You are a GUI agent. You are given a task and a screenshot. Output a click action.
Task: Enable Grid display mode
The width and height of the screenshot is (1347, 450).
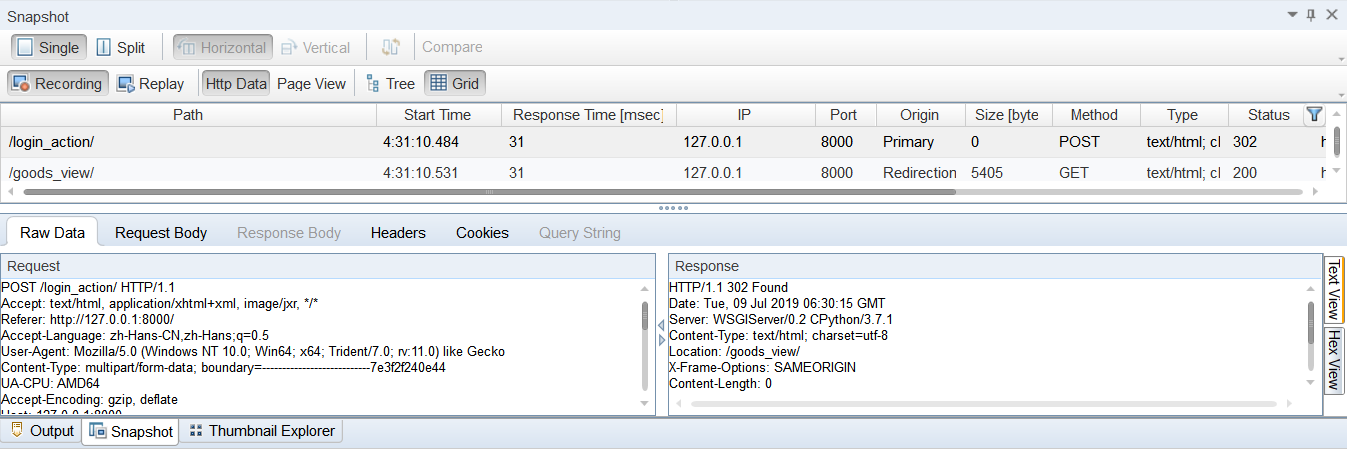[x=455, y=84]
